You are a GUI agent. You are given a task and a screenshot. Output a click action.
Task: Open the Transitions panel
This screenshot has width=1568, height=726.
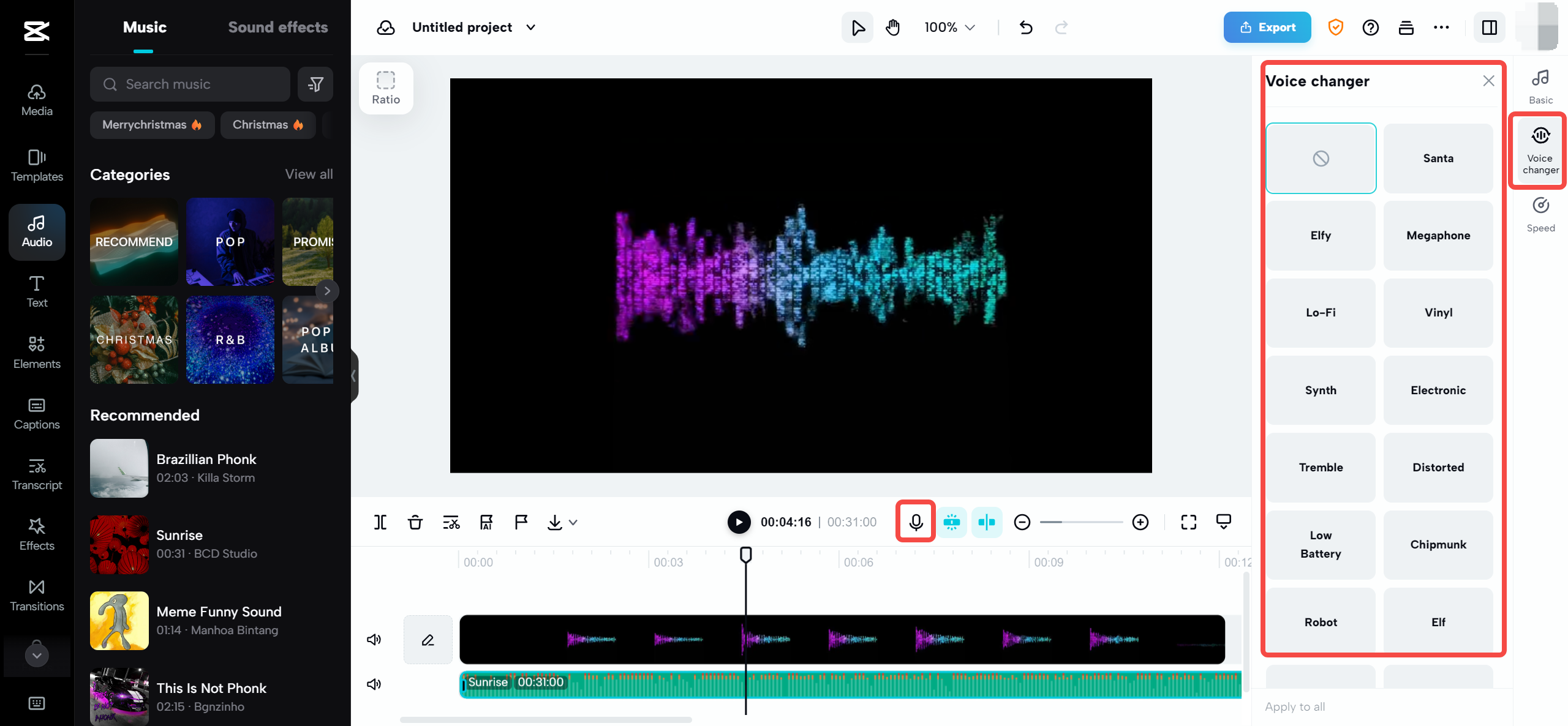coord(37,594)
